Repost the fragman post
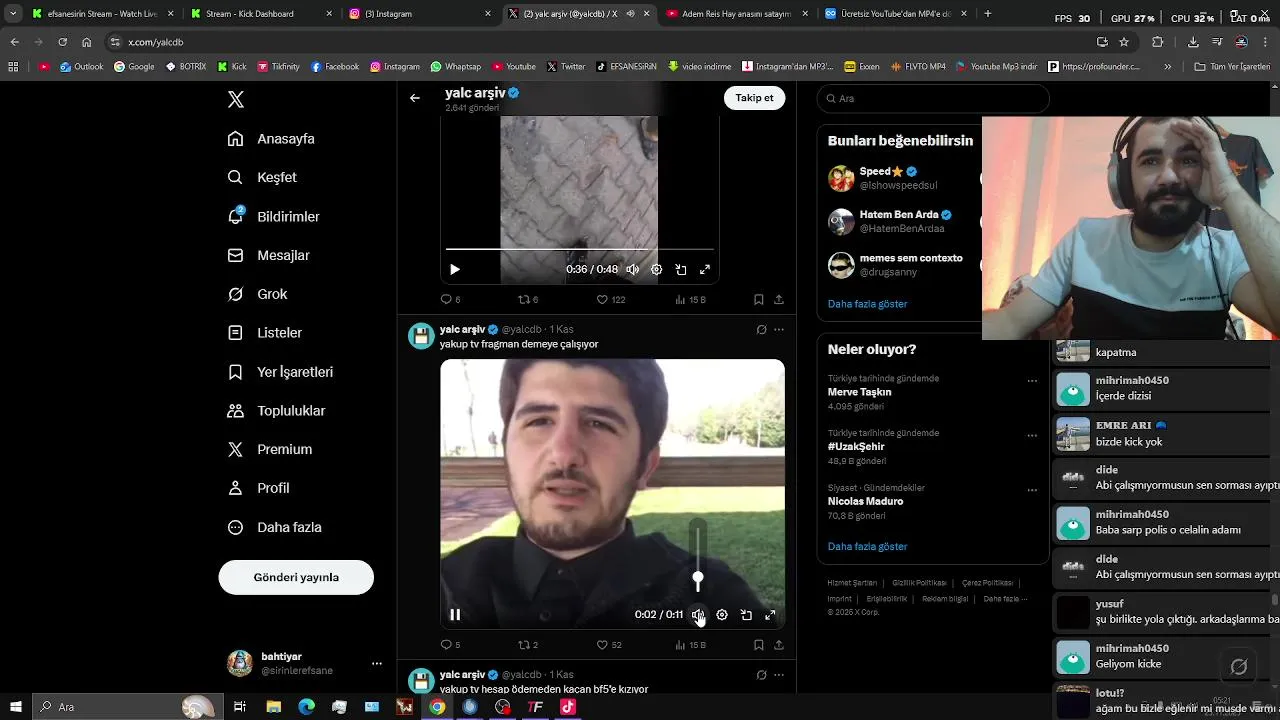1280x720 pixels. [x=528, y=645]
